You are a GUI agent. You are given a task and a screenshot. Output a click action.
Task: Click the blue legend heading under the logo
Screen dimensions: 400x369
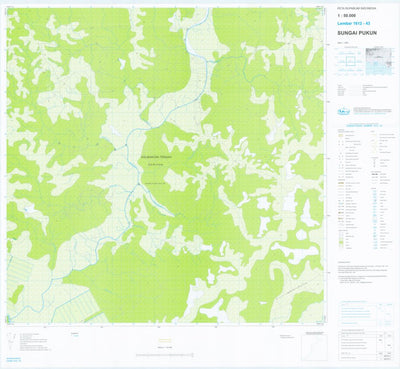pos(364,126)
